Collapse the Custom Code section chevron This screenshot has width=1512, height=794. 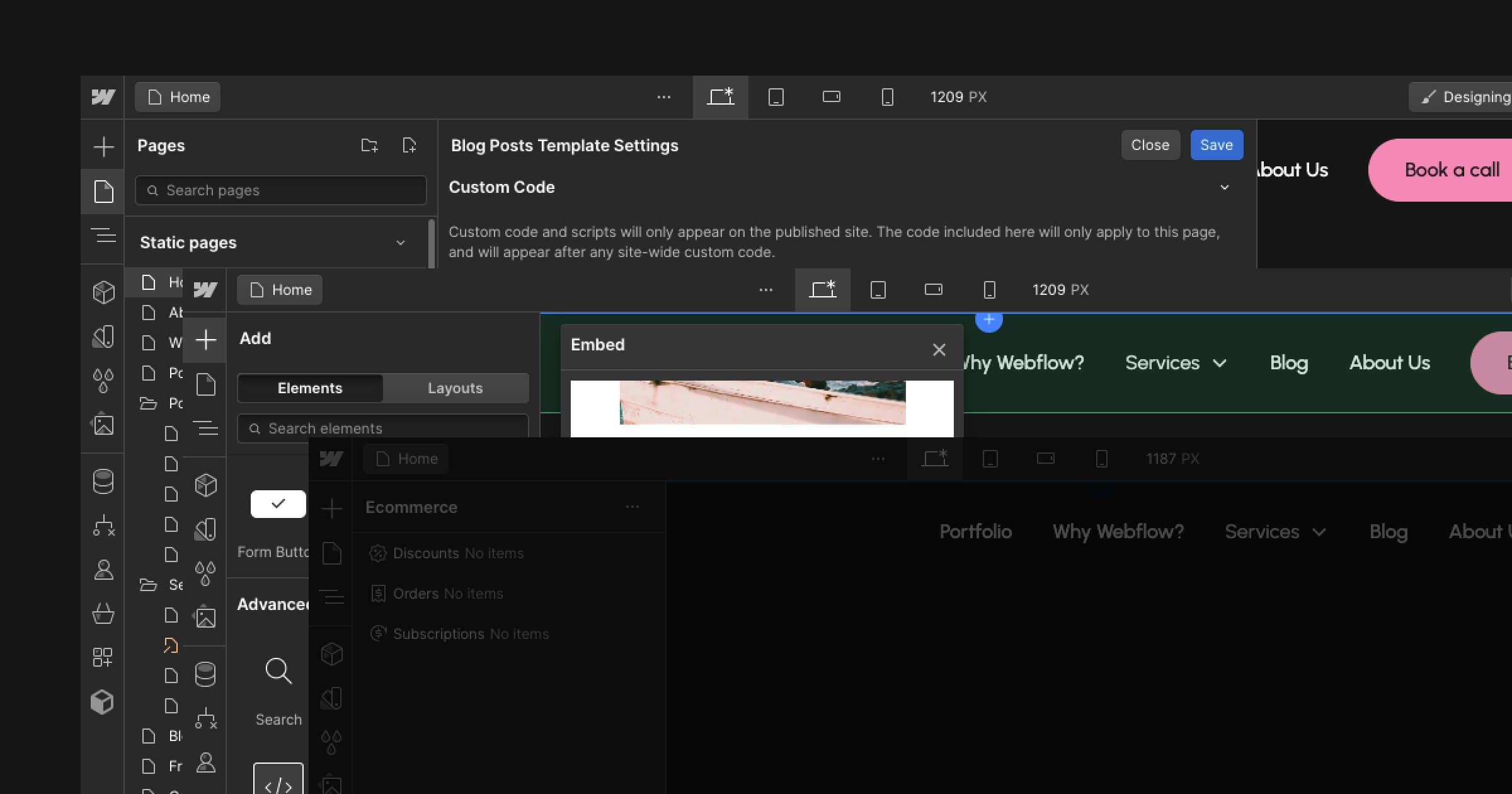click(x=1224, y=188)
